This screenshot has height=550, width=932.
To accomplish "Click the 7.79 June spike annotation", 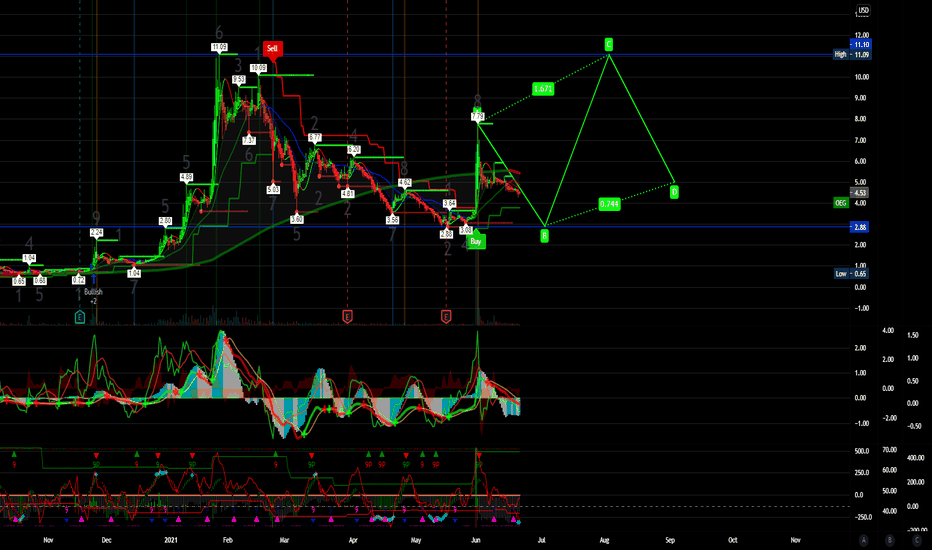I will [x=477, y=117].
